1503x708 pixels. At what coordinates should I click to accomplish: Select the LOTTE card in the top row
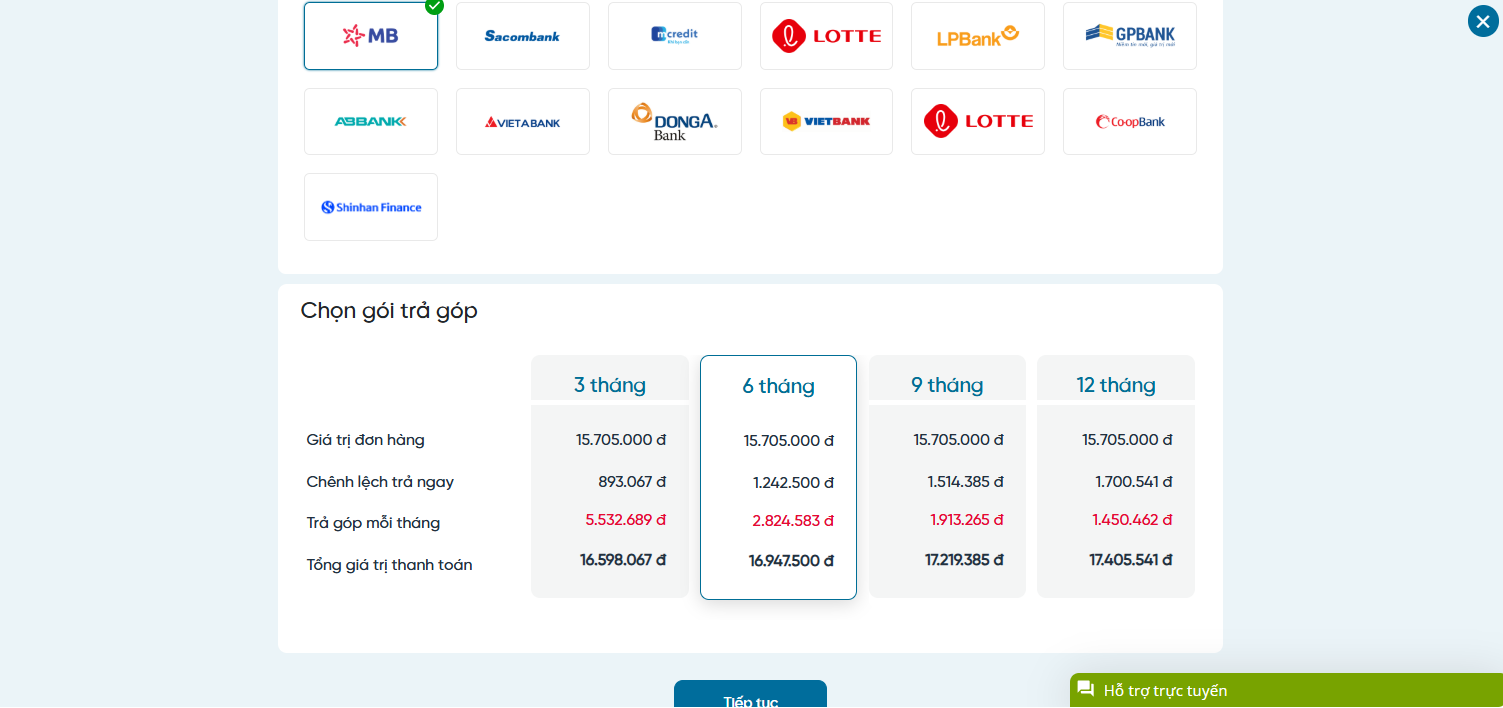coord(826,36)
